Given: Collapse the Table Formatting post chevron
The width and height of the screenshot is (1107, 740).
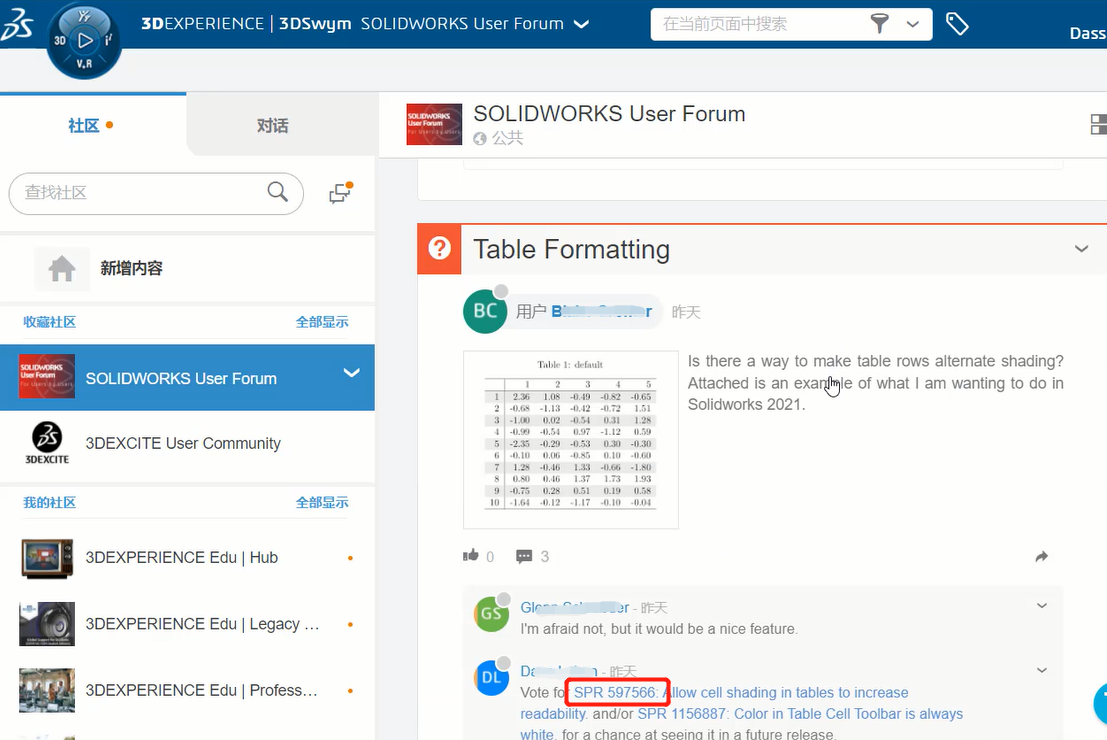Looking at the screenshot, I should [x=1081, y=249].
